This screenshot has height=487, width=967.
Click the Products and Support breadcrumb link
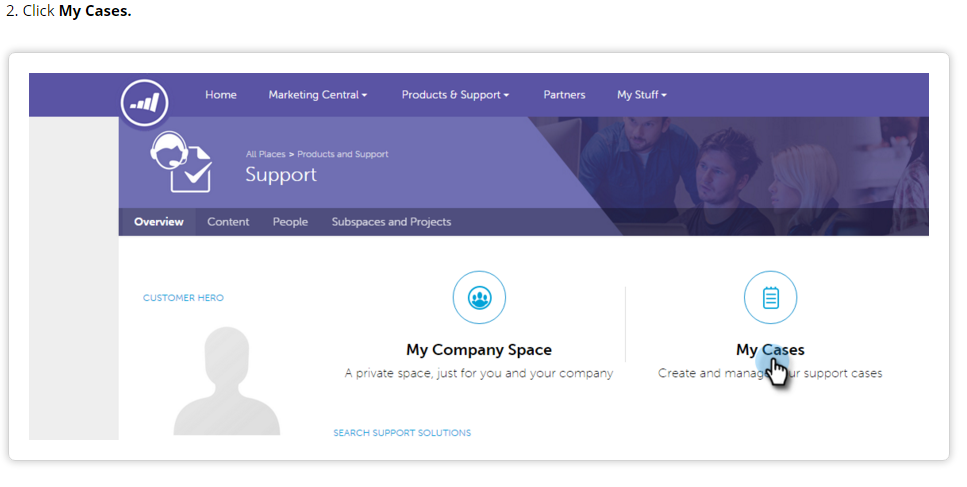(x=343, y=155)
